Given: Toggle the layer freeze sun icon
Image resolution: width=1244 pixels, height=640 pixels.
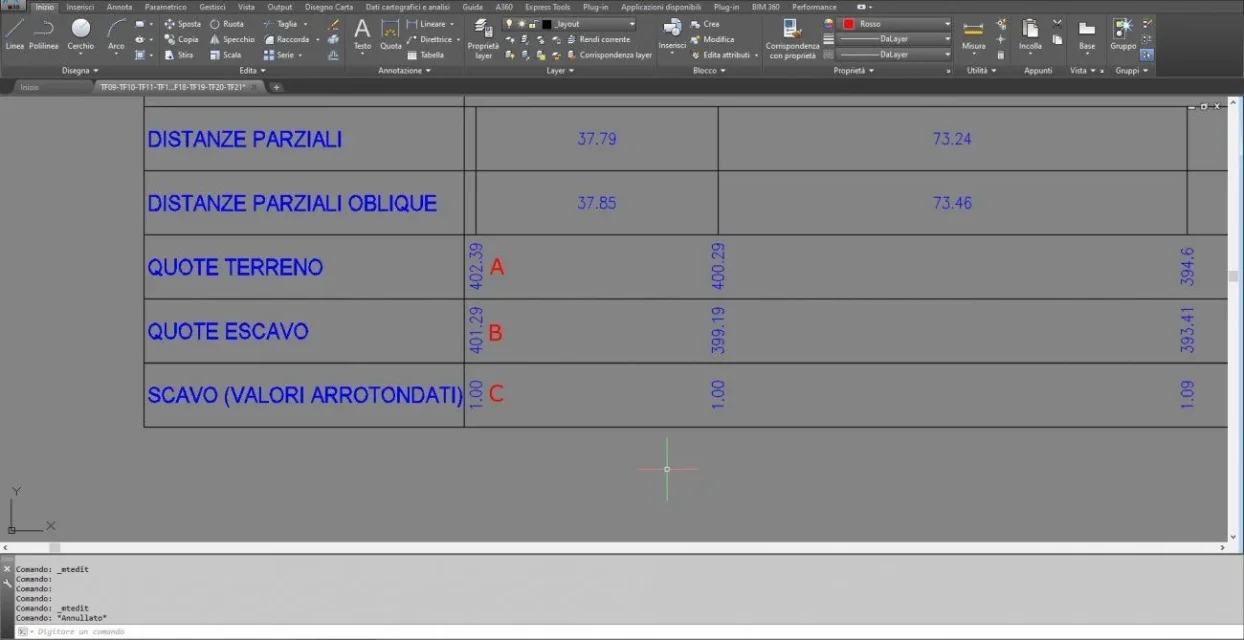Looking at the screenshot, I should pos(520,24).
